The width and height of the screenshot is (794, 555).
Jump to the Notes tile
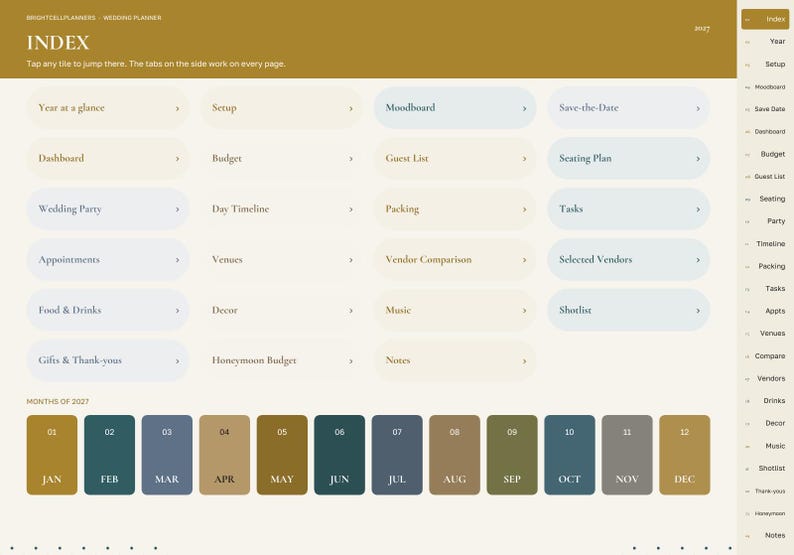[455, 361]
